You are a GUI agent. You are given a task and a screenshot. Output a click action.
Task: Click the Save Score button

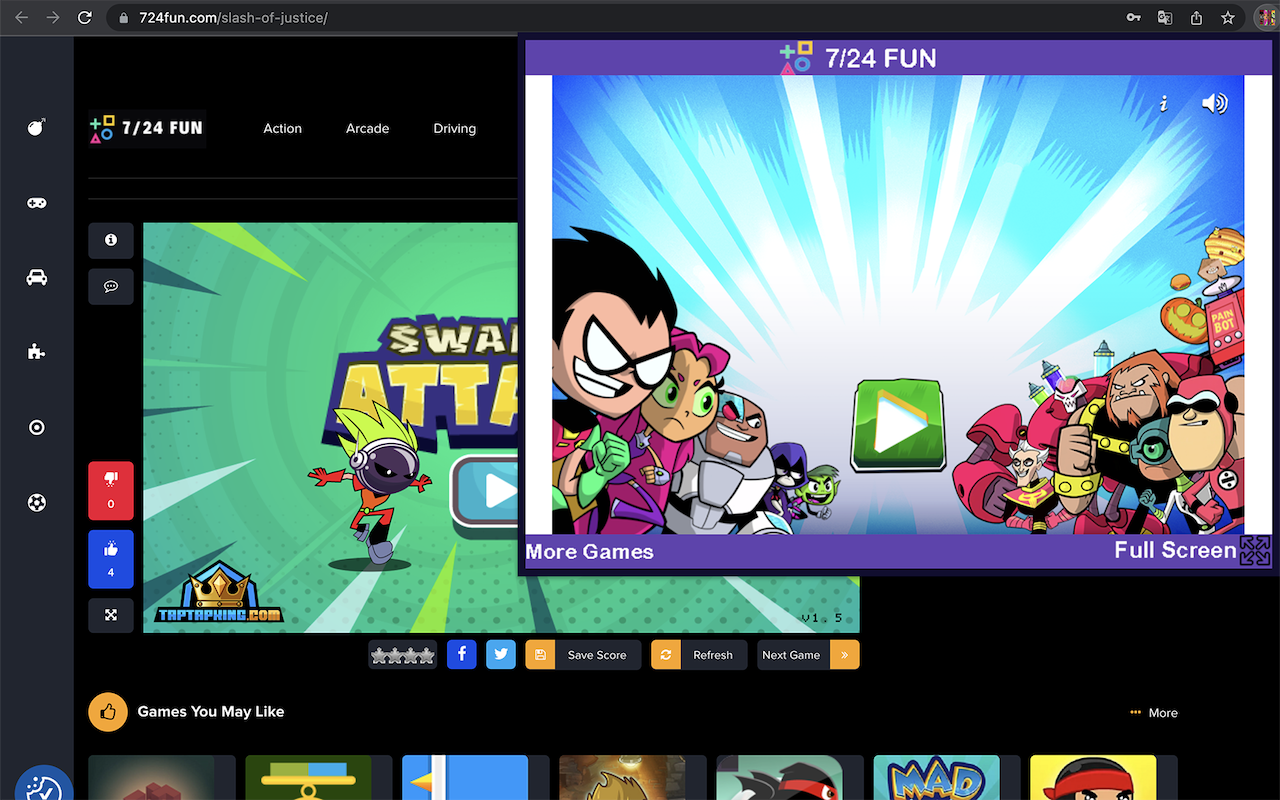coord(583,655)
